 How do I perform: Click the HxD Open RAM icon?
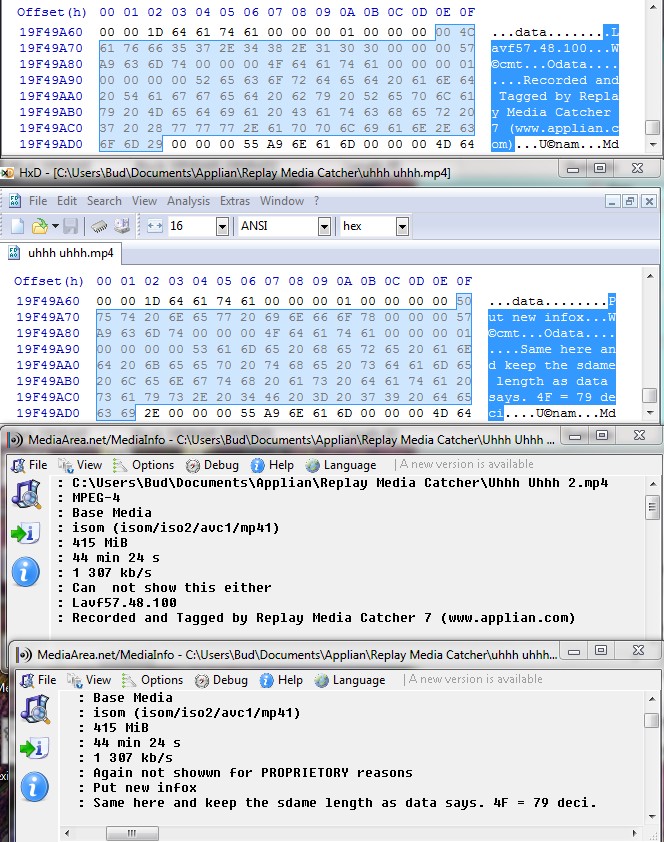click(99, 226)
